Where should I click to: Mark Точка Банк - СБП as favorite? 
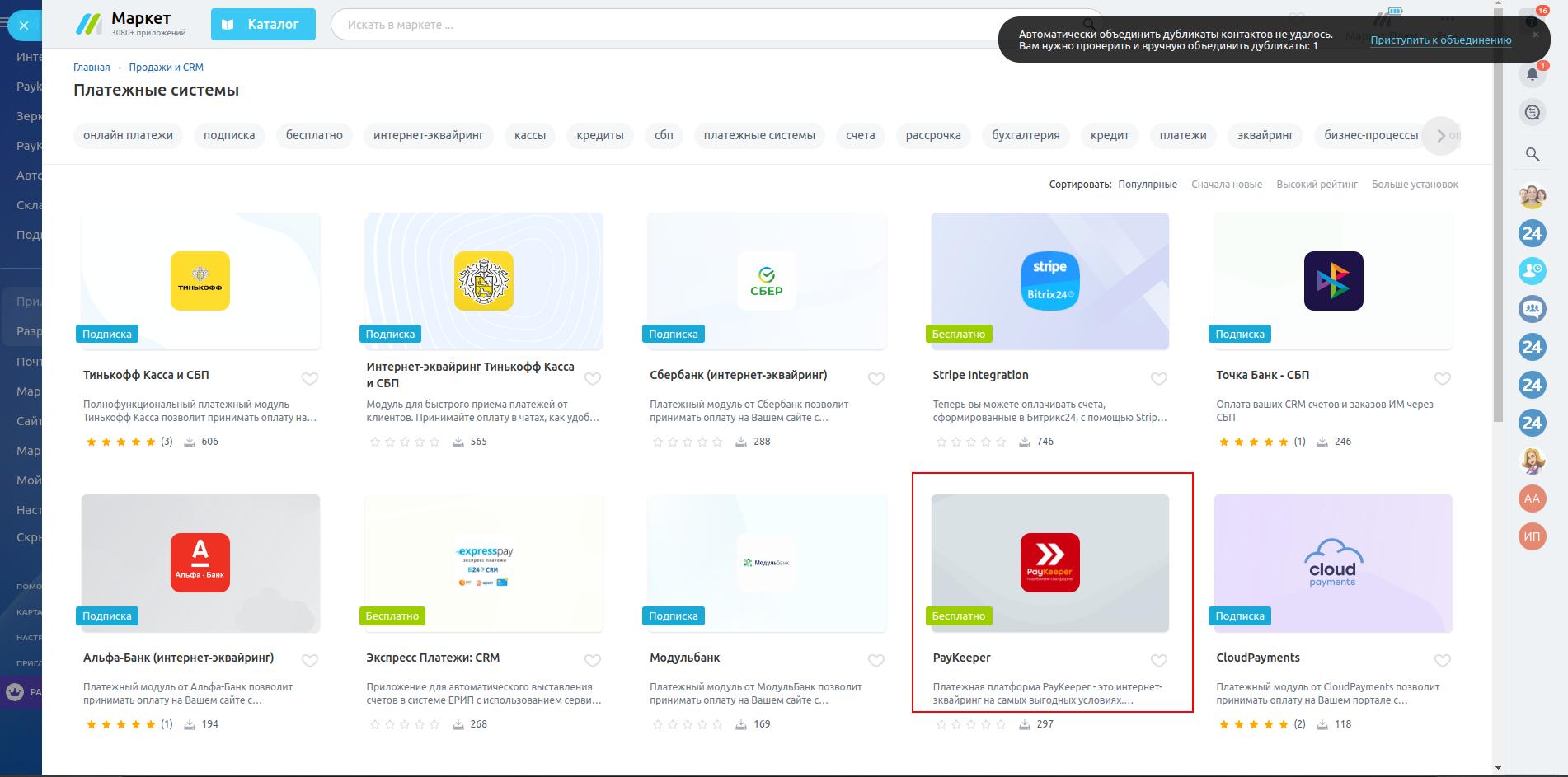[1442, 379]
